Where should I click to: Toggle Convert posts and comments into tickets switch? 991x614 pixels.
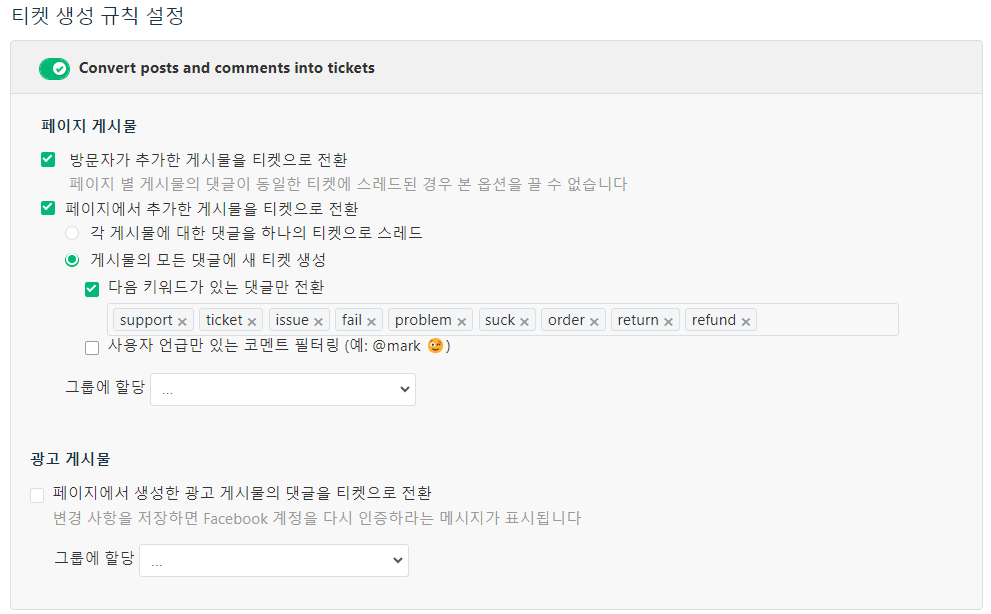(54, 68)
